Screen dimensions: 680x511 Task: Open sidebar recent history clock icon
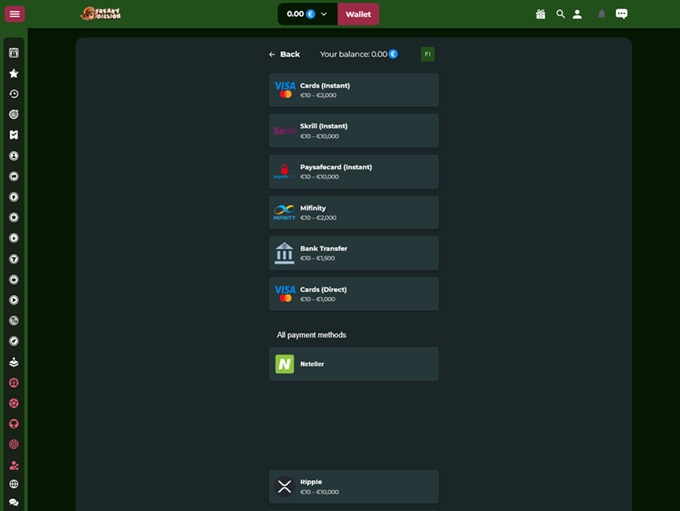(x=14, y=94)
